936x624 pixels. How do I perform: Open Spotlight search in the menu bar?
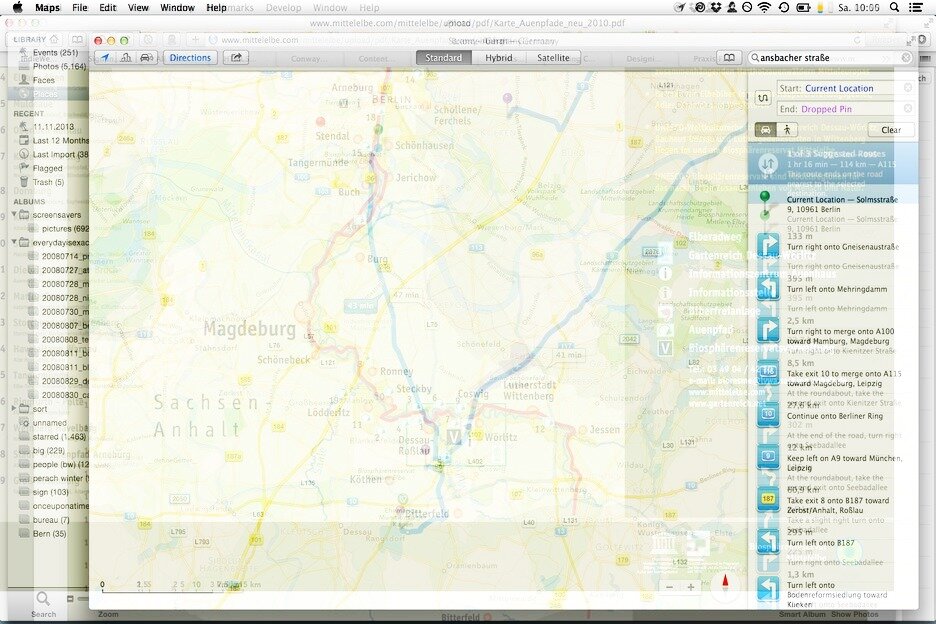click(894, 7)
